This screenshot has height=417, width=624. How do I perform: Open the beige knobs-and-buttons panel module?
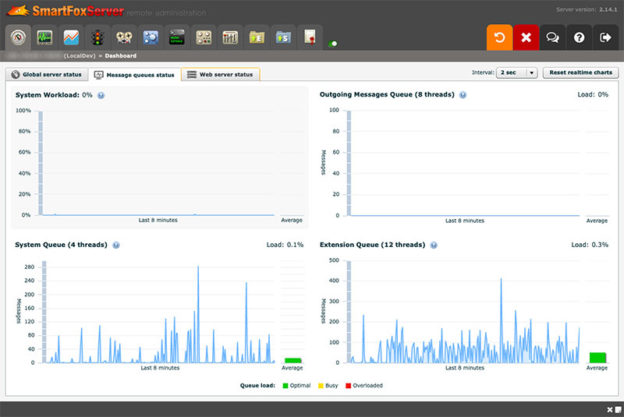click(204, 37)
